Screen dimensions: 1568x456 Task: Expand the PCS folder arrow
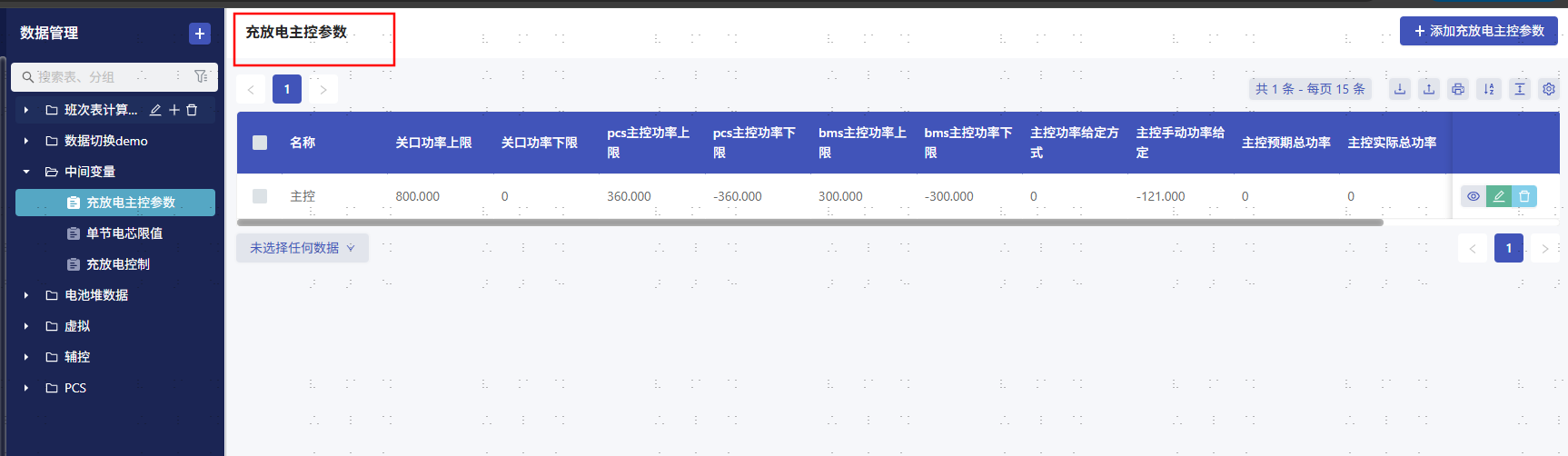[x=26, y=388]
